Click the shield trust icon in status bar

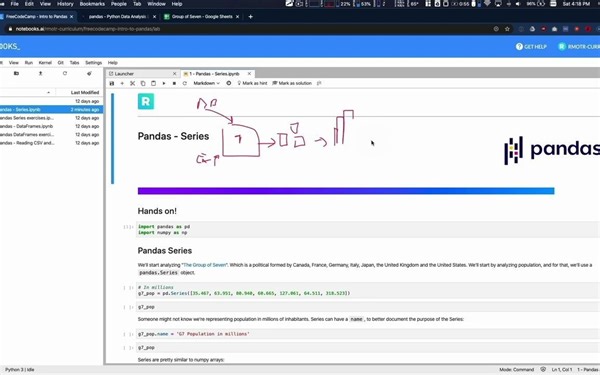pos(543,370)
